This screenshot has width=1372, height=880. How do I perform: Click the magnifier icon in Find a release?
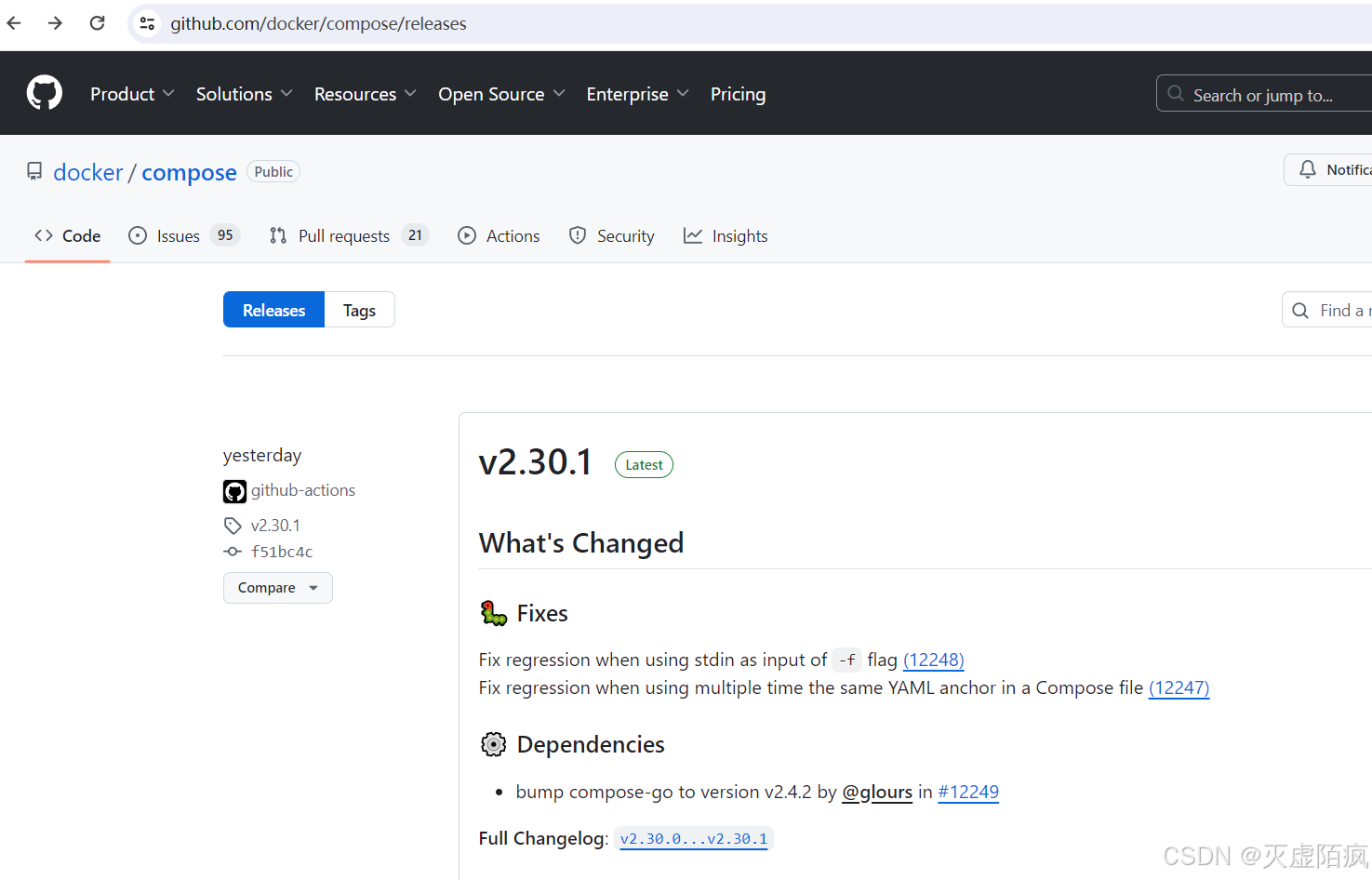[x=1300, y=311]
